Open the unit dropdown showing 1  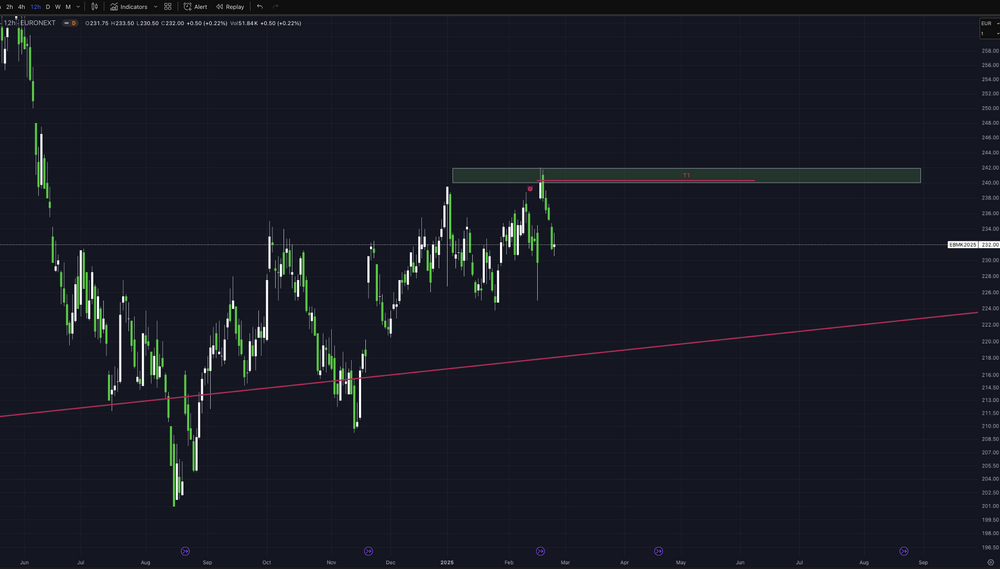click(x=990, y=33)
